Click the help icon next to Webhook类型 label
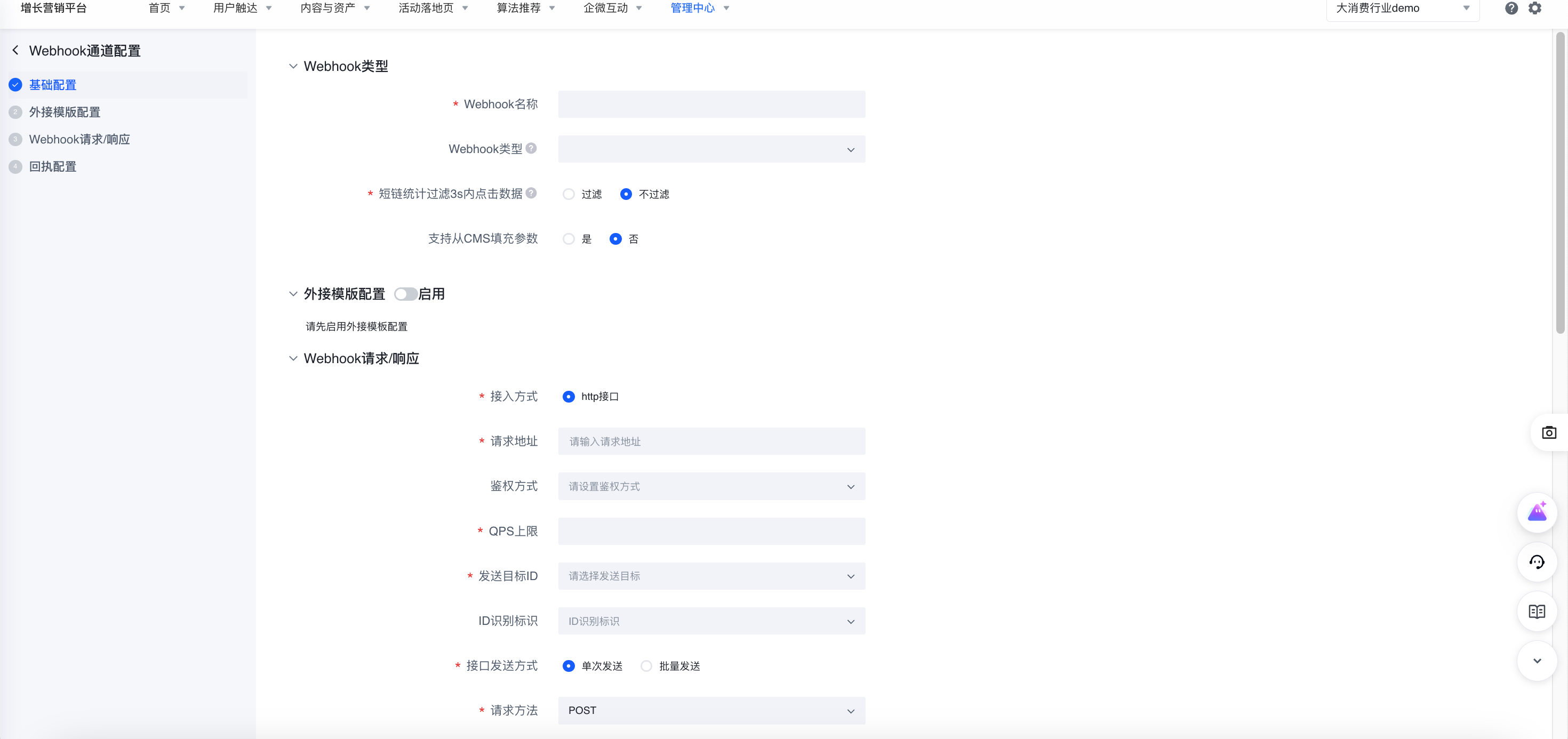 click(x=531, y=148)
